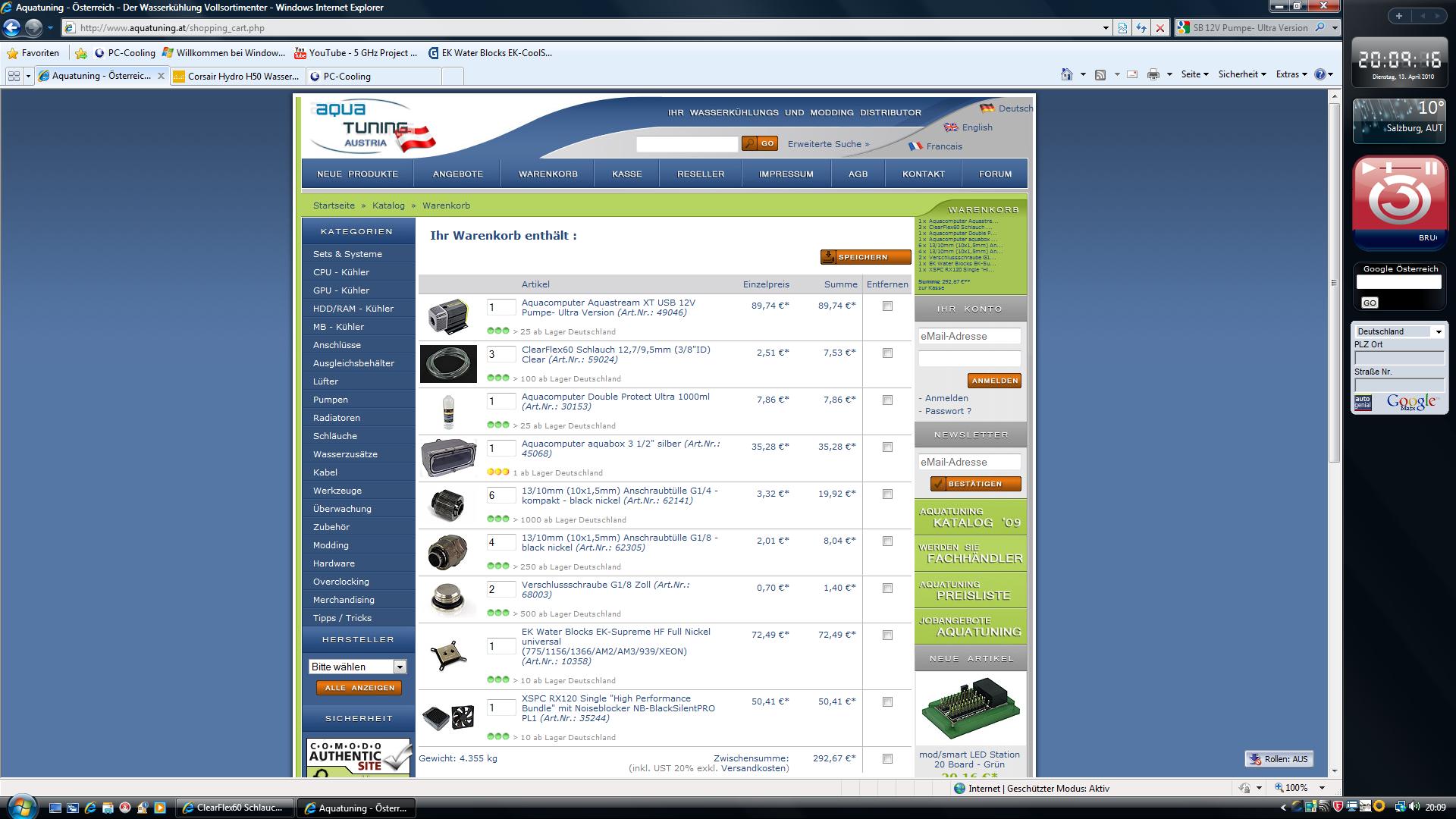Click the Internet Explorer quick launch icon

[89, 808]
